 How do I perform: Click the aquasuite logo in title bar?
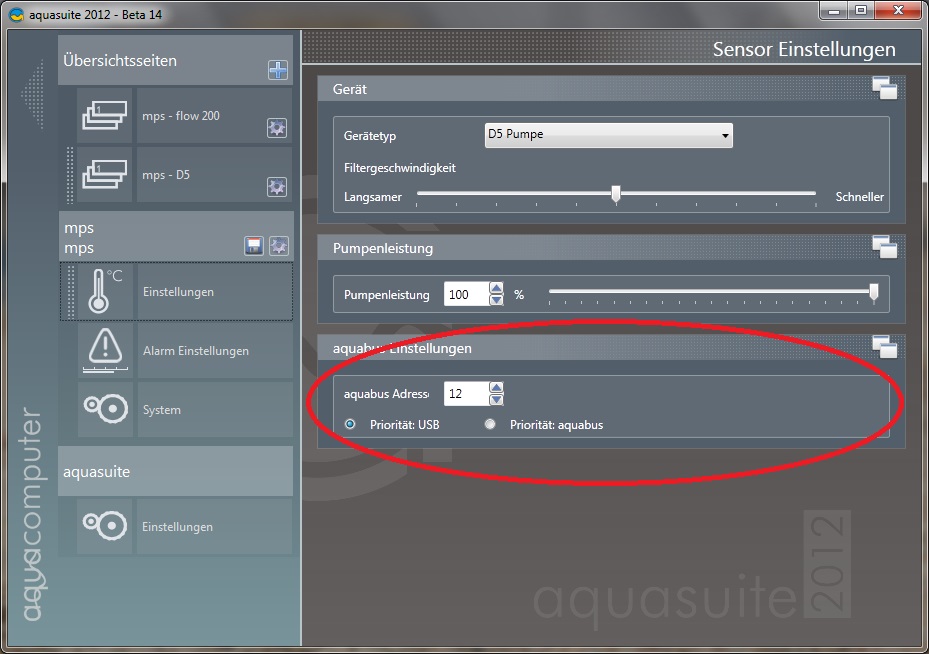pos(17,15)
